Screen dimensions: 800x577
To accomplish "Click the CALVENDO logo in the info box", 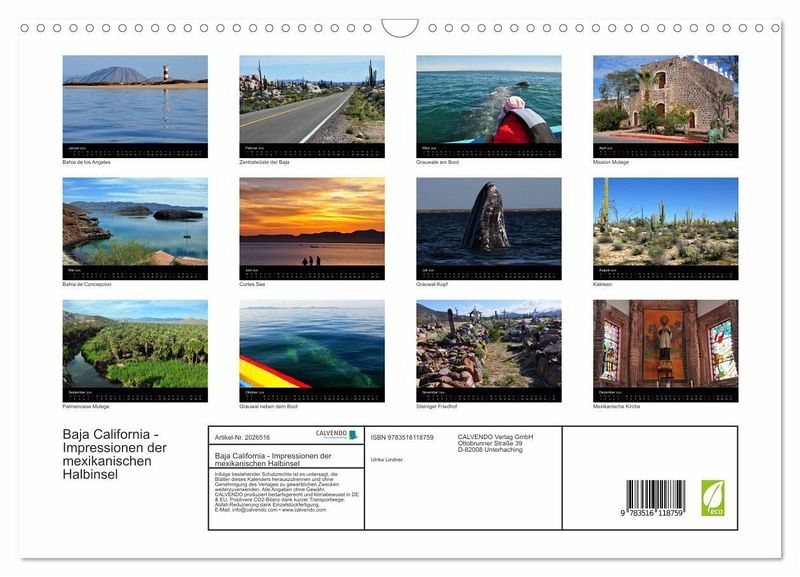I will click(337, 435).
